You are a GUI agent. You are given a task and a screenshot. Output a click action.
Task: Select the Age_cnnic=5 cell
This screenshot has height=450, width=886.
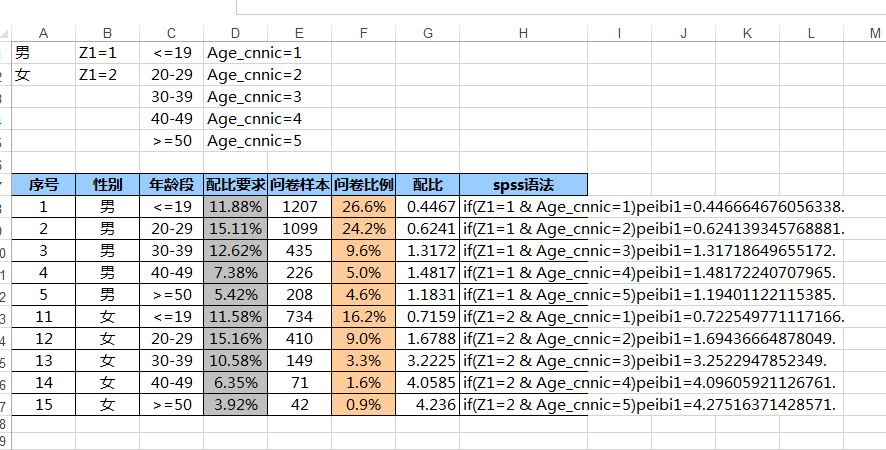(254, 141)
